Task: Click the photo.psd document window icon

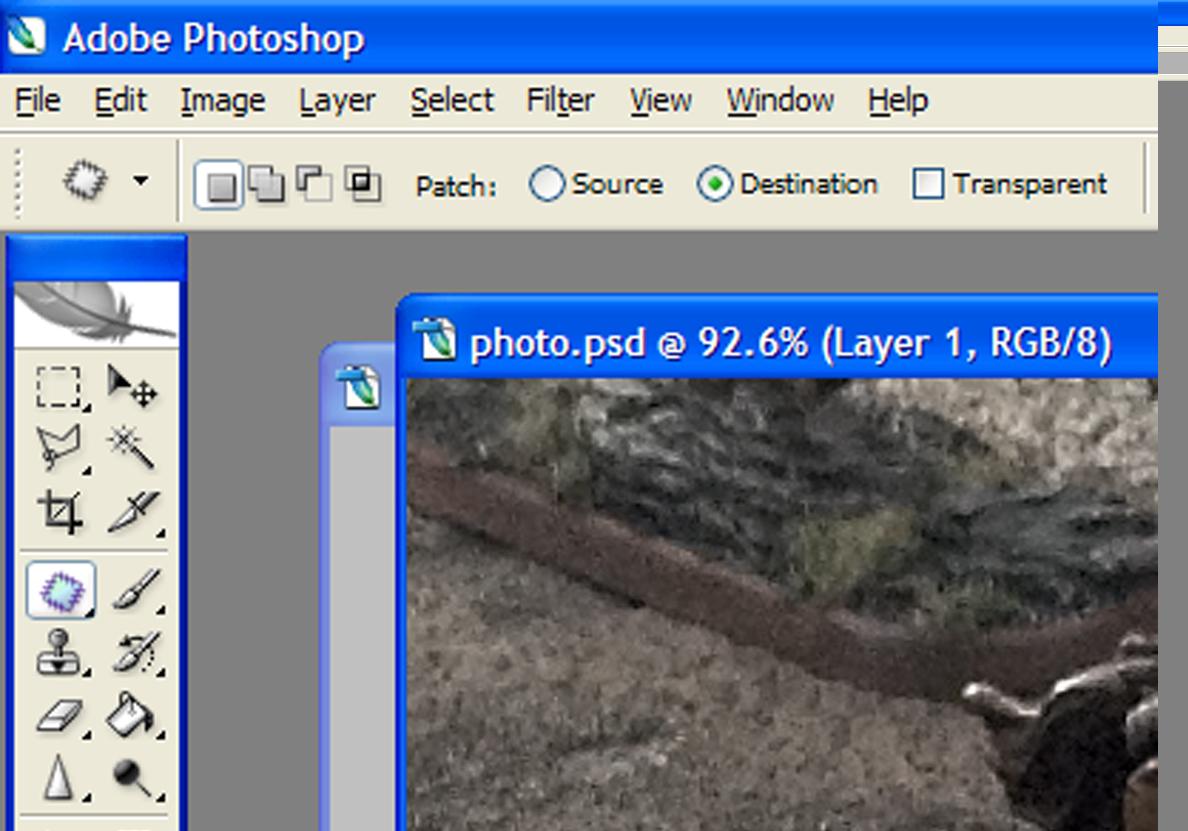Action: [434, 340]
